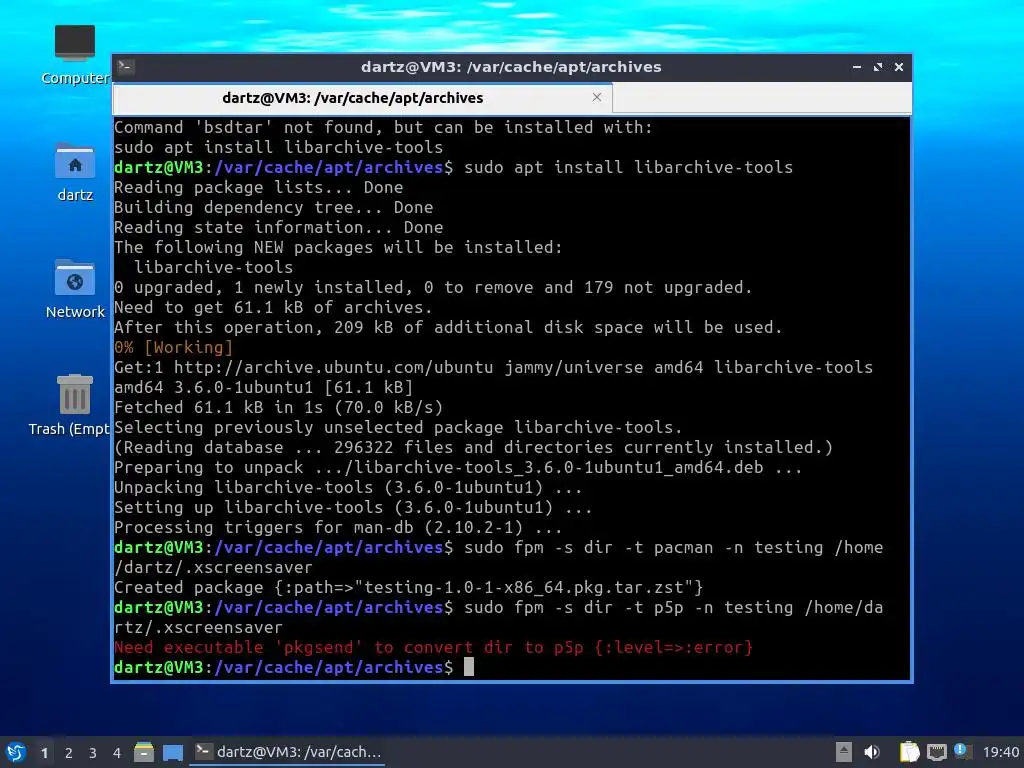This screenshot has height=768, width=1024.
Task: Launch the file manager from the panel
Action: tap(144, 752)
